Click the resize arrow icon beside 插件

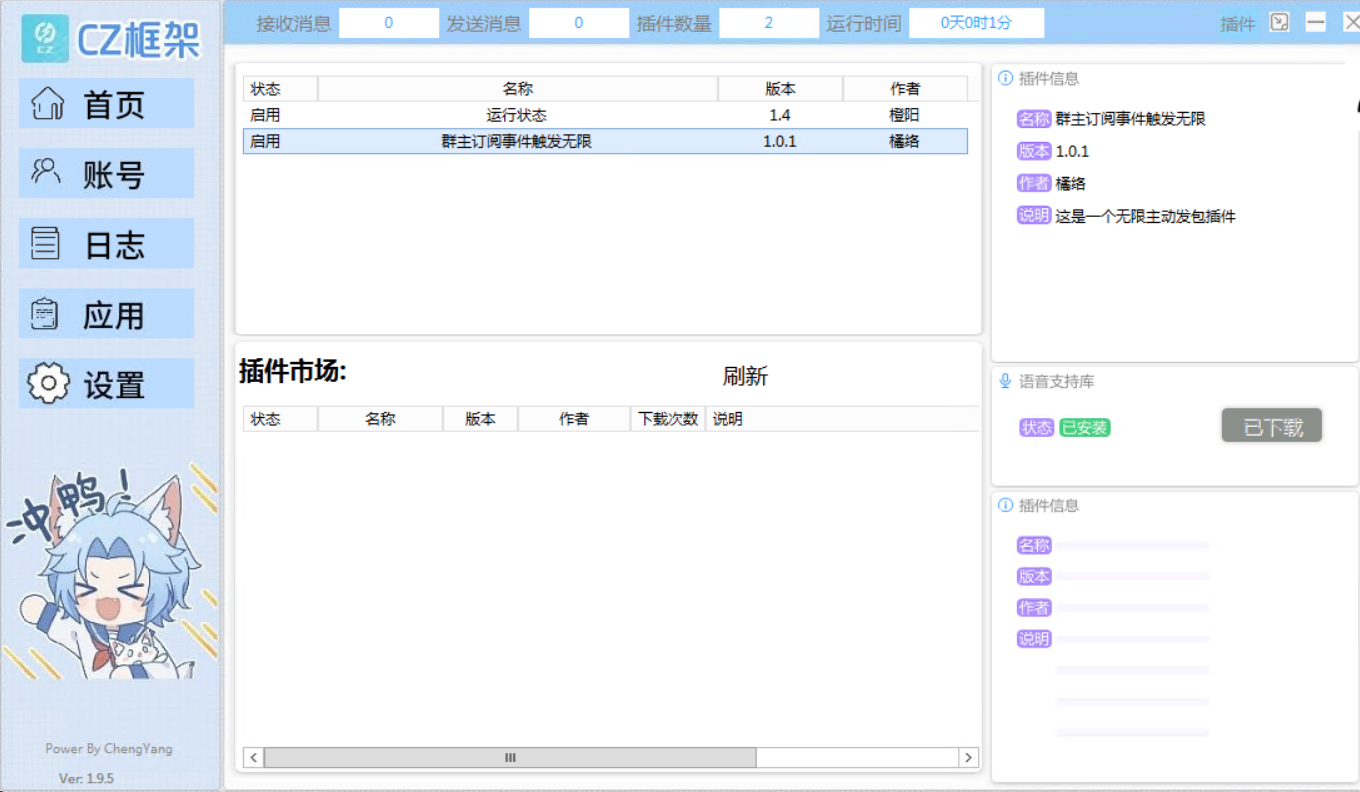pos(1281,22)
